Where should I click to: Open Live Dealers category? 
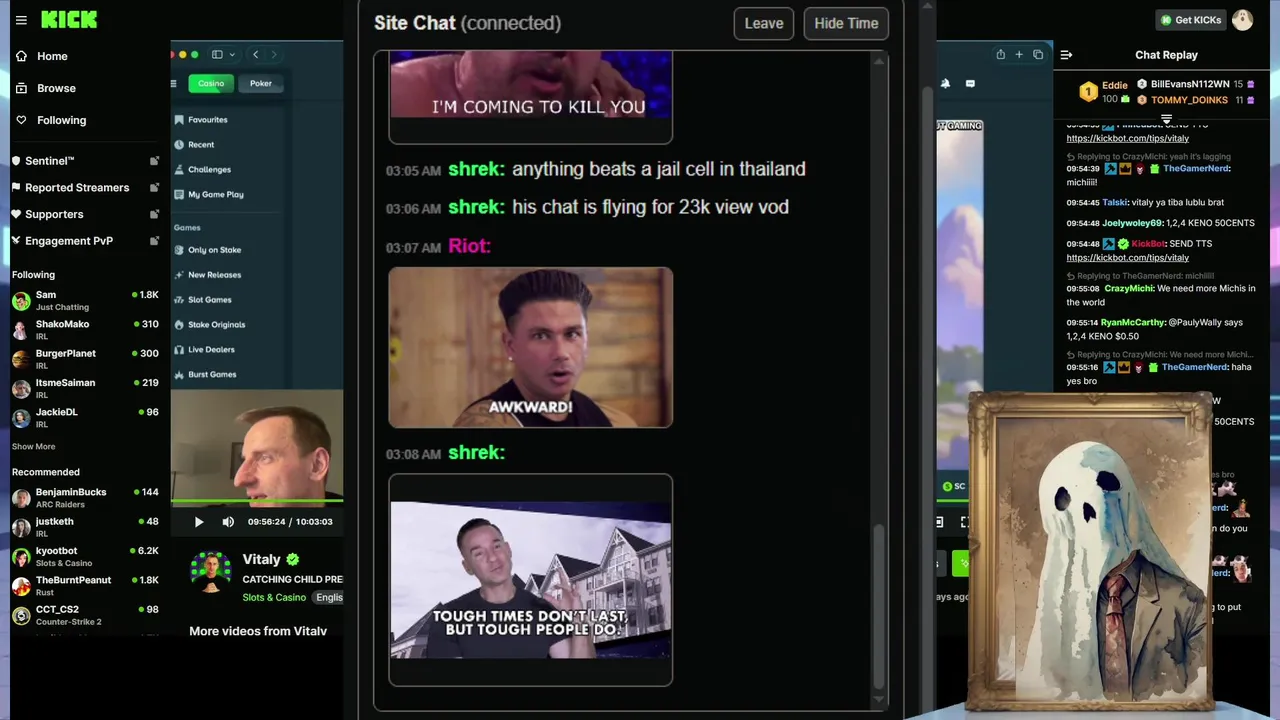tap(204, 350)
